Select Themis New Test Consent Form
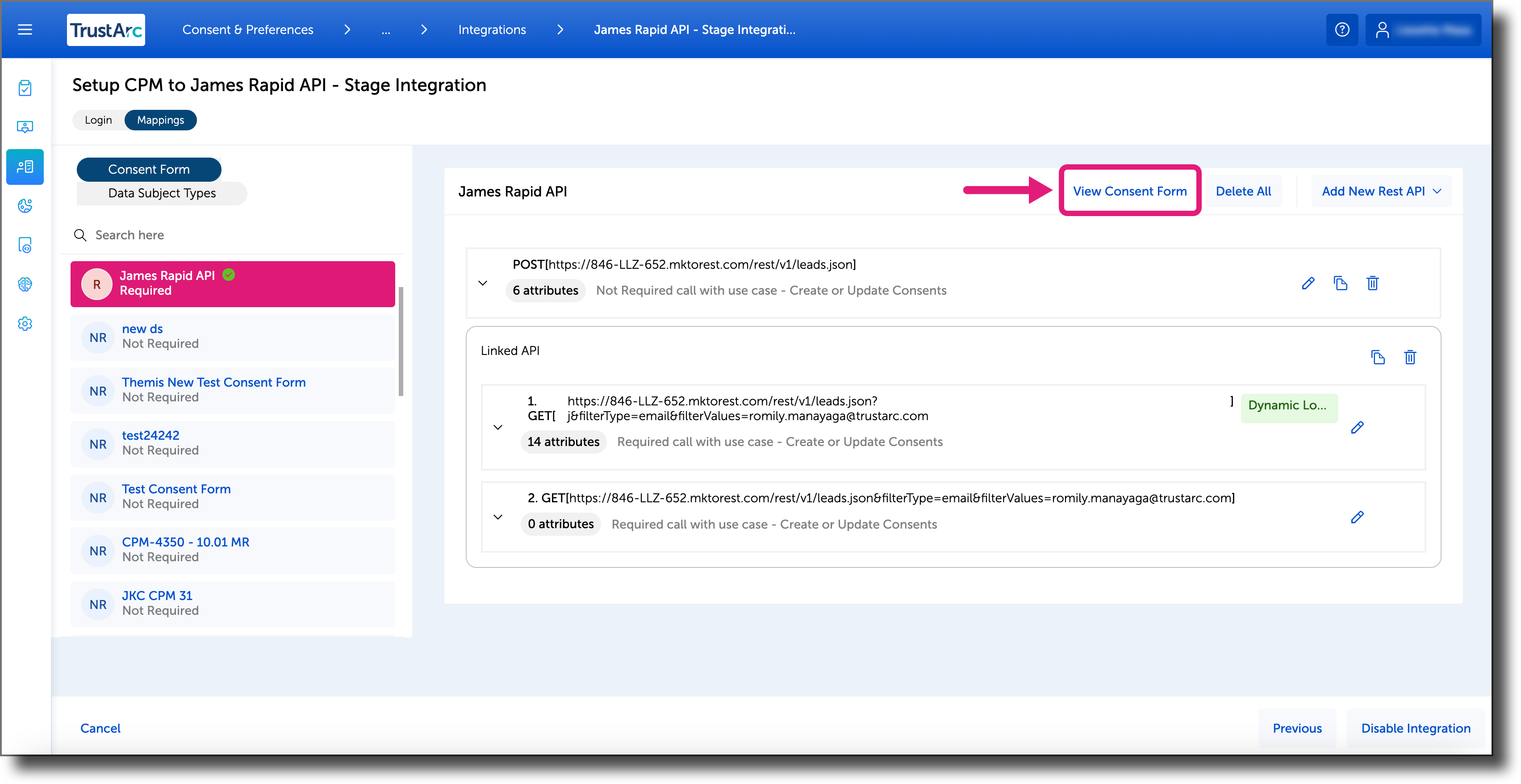This screenshot has height=784, width=1521. point(233,391)
